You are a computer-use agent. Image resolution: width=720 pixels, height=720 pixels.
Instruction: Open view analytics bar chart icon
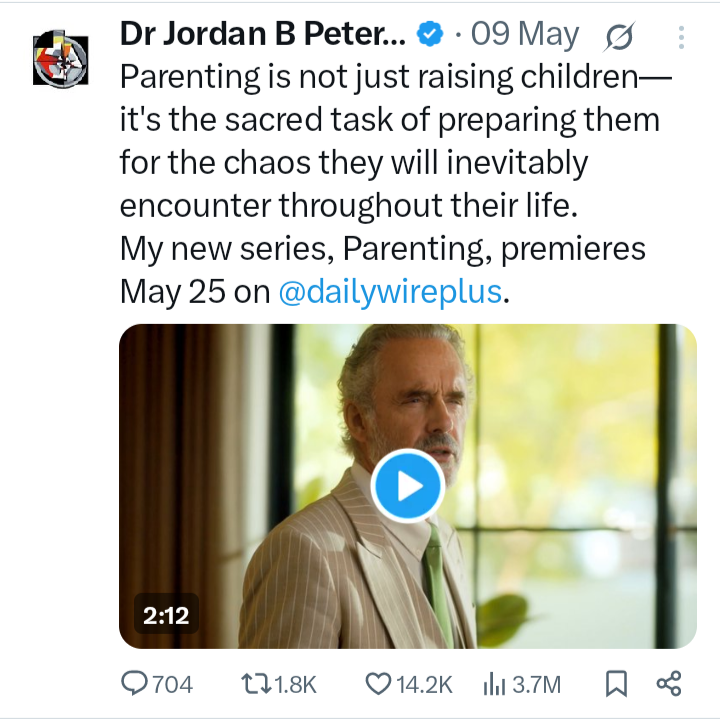pos(494,684)
